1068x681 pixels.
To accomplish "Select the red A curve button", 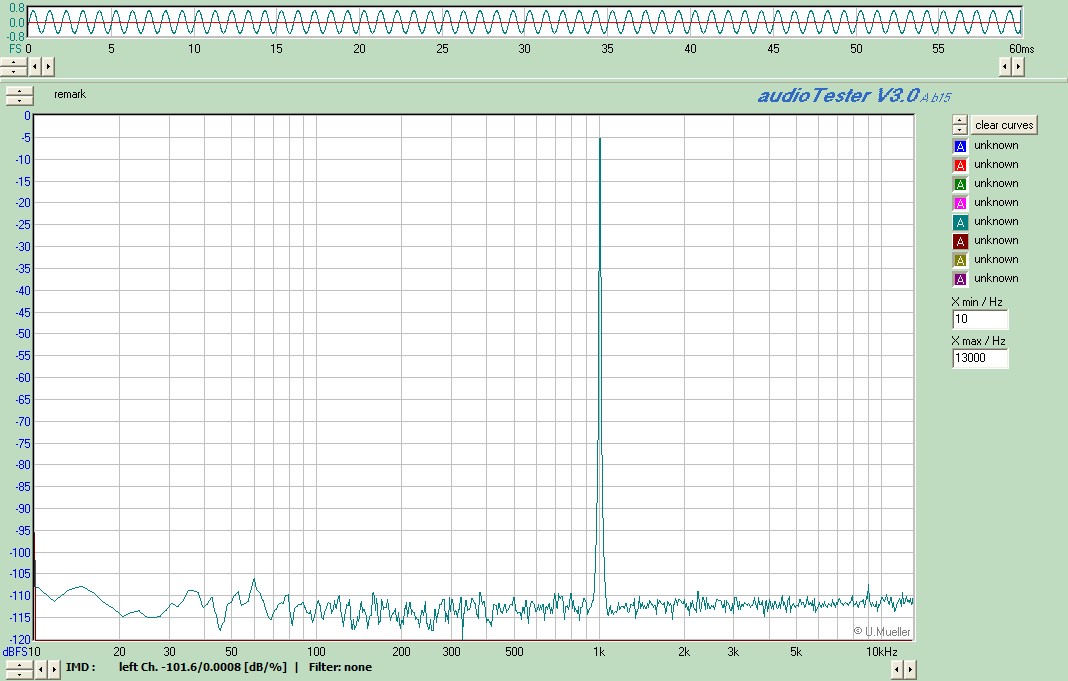I will coord(960,165).
